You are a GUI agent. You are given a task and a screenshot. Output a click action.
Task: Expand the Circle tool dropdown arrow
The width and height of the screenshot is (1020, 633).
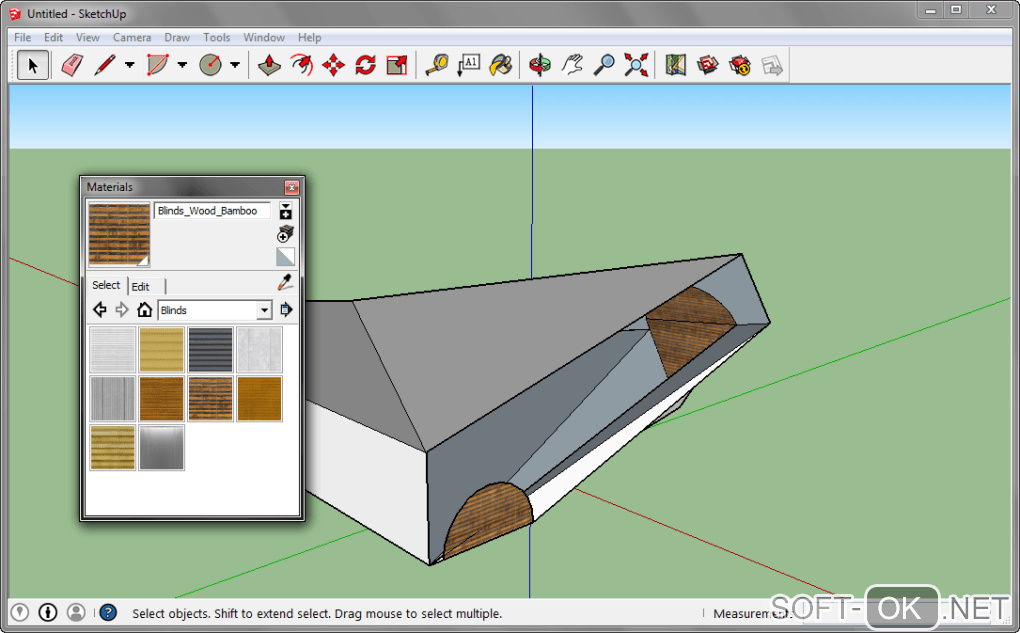(x=235, y=66)
